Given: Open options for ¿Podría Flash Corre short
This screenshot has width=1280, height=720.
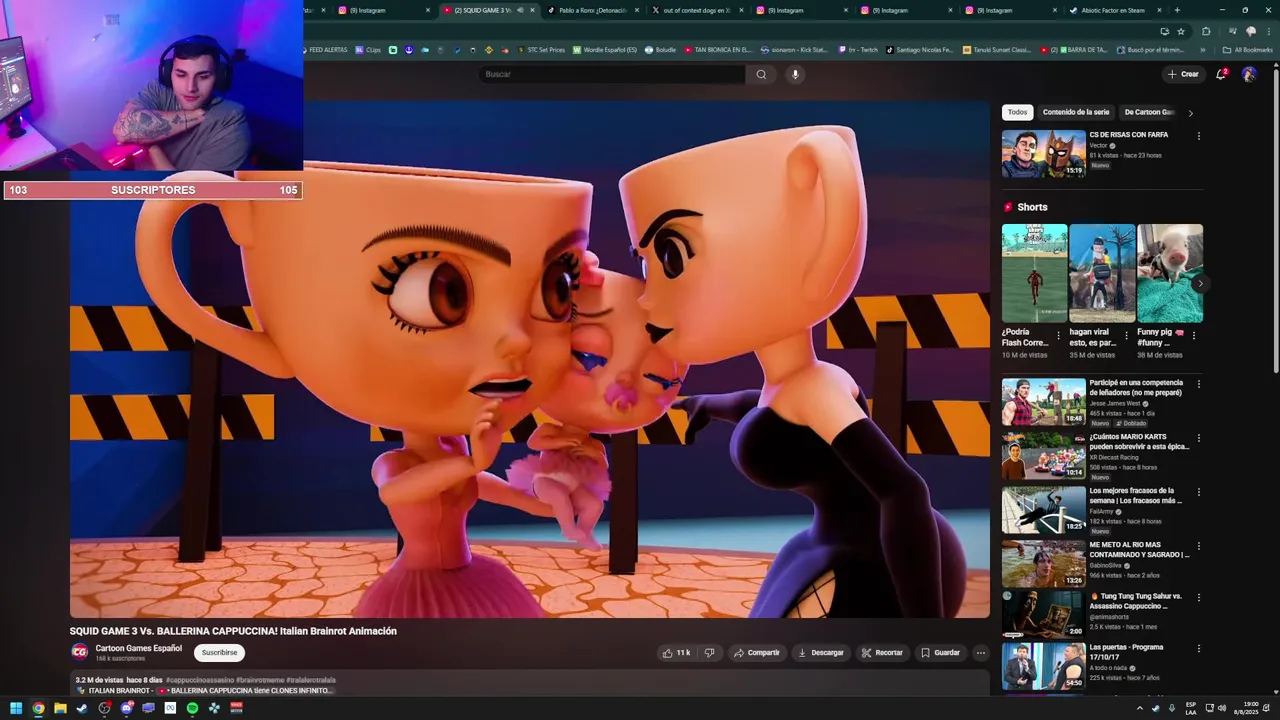Looking at the screenshot, I should click(x=1058, y=336).
